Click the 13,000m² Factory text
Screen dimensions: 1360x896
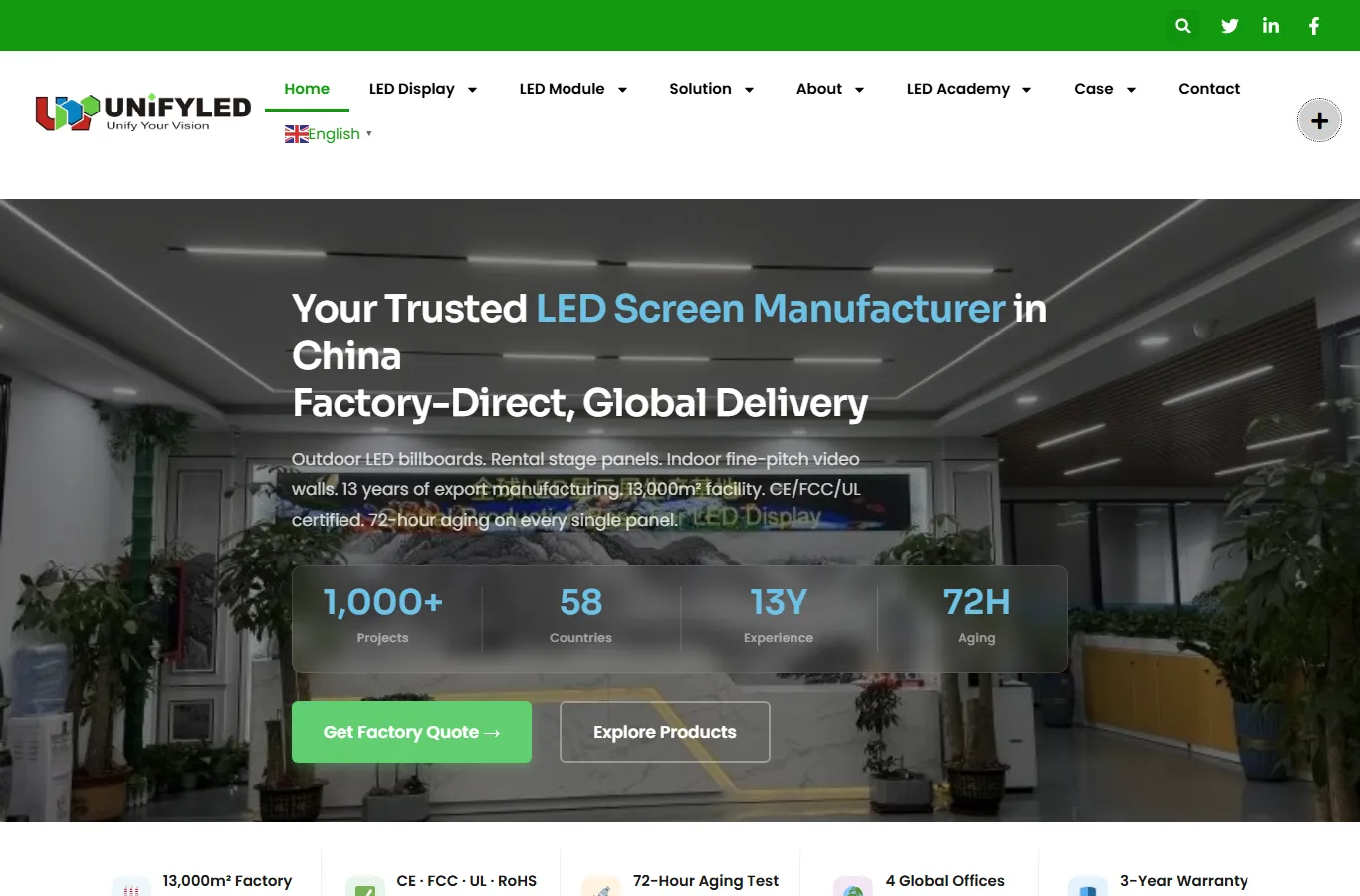point(227,881)
